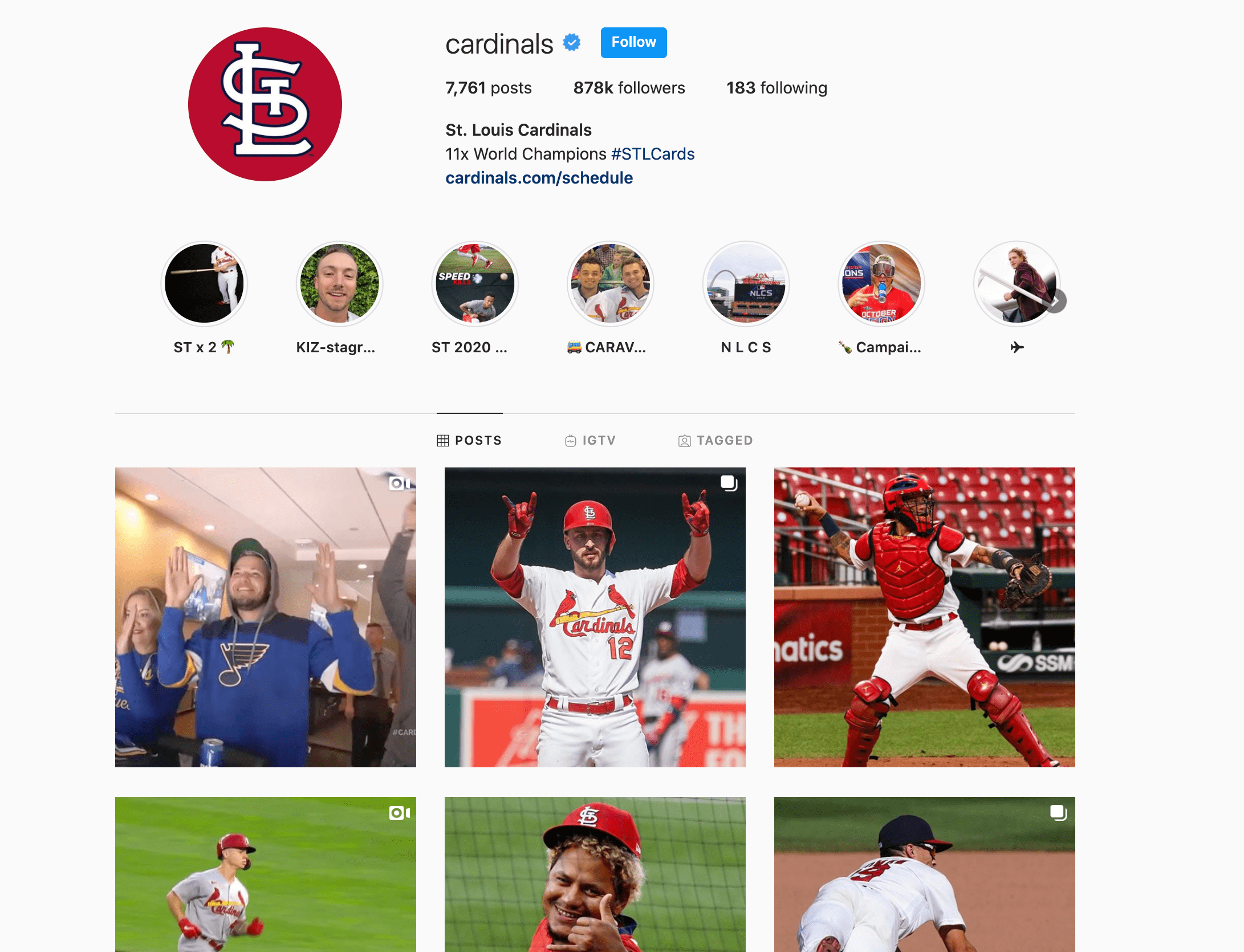View the 878k followers list
Image resolution: width=1244 pixels, height=952 pixels.
pyautogui.click(x=629, y=88)
